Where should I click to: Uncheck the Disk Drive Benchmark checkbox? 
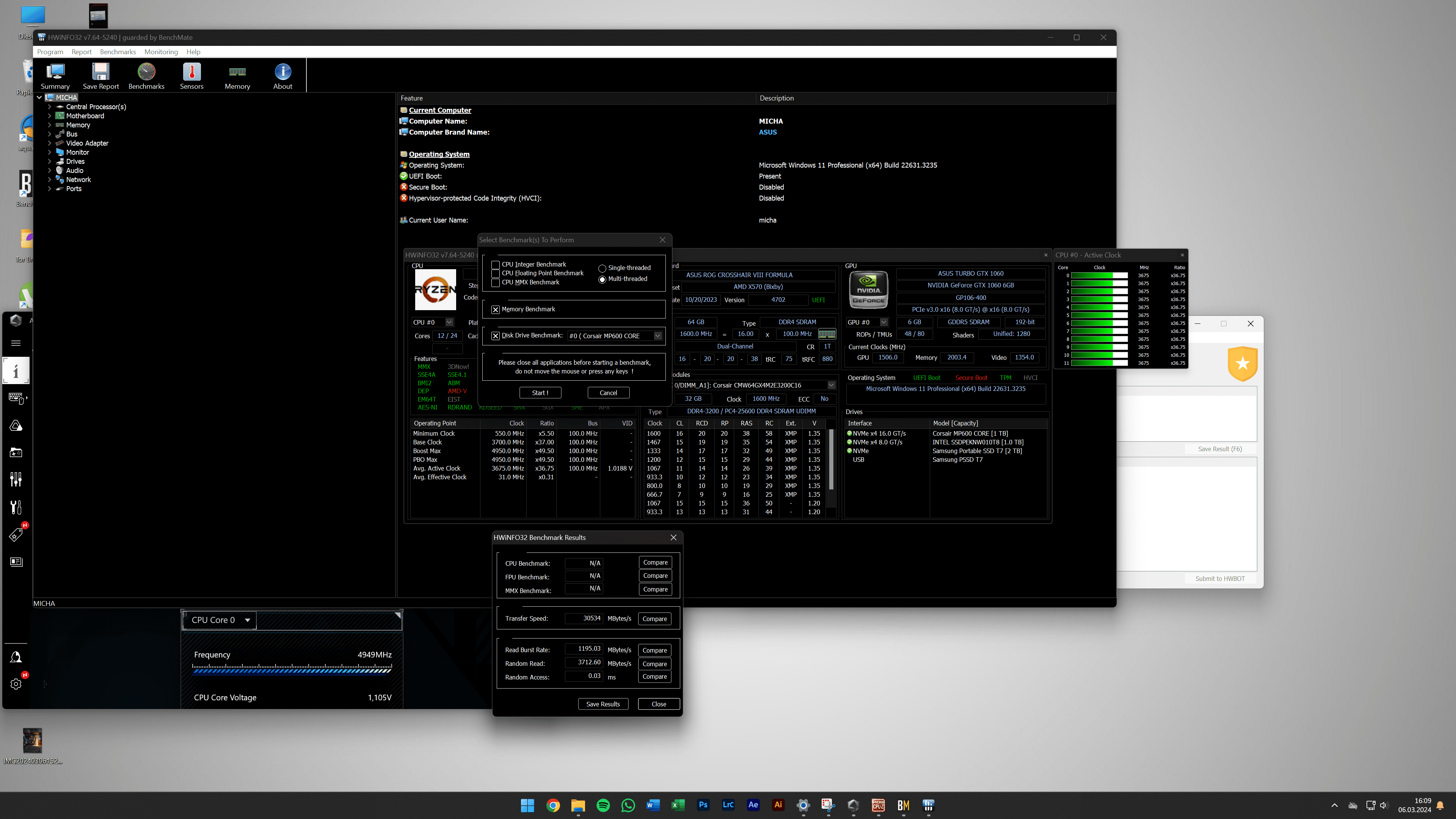click(x=496, y=336)
